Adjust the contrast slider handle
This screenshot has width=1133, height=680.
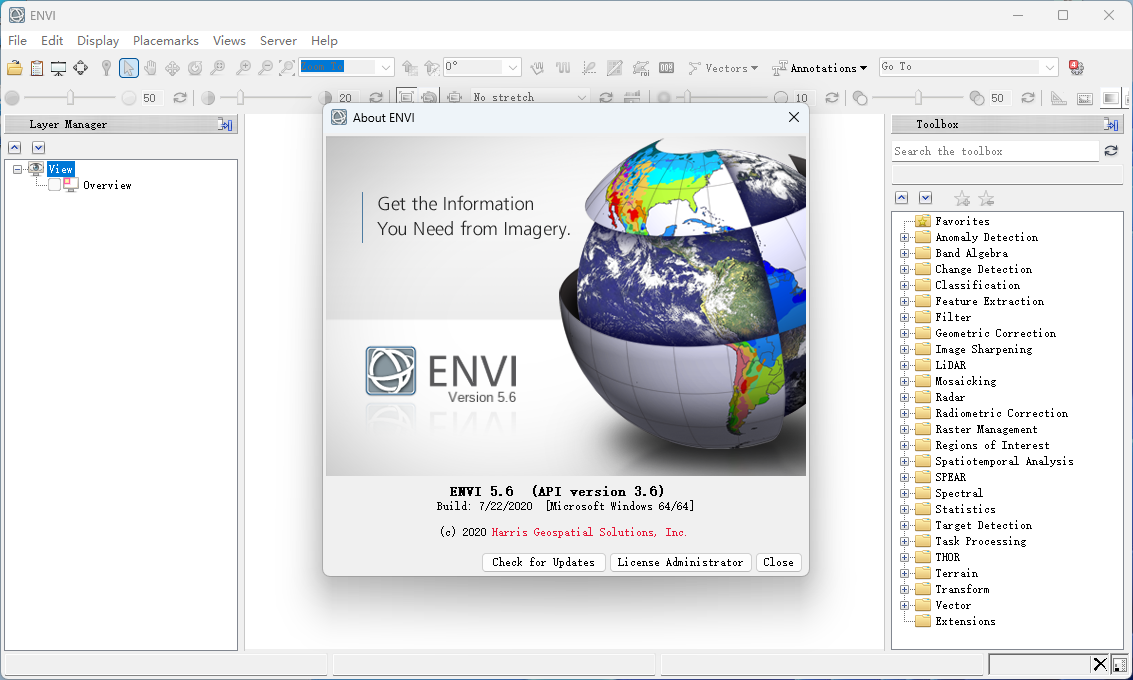click(241, 98)
